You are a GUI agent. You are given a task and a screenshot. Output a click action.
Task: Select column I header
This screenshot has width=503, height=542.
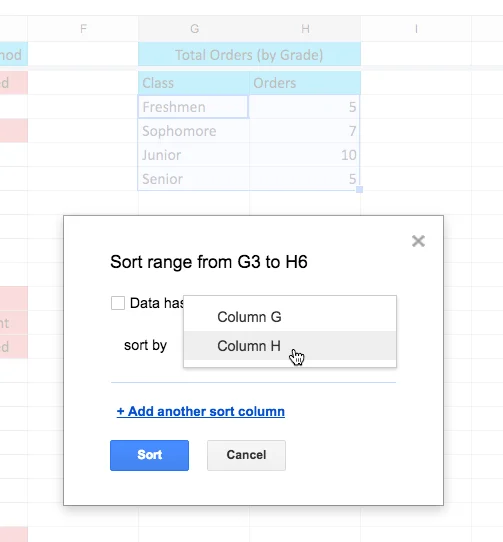[416, 28]
